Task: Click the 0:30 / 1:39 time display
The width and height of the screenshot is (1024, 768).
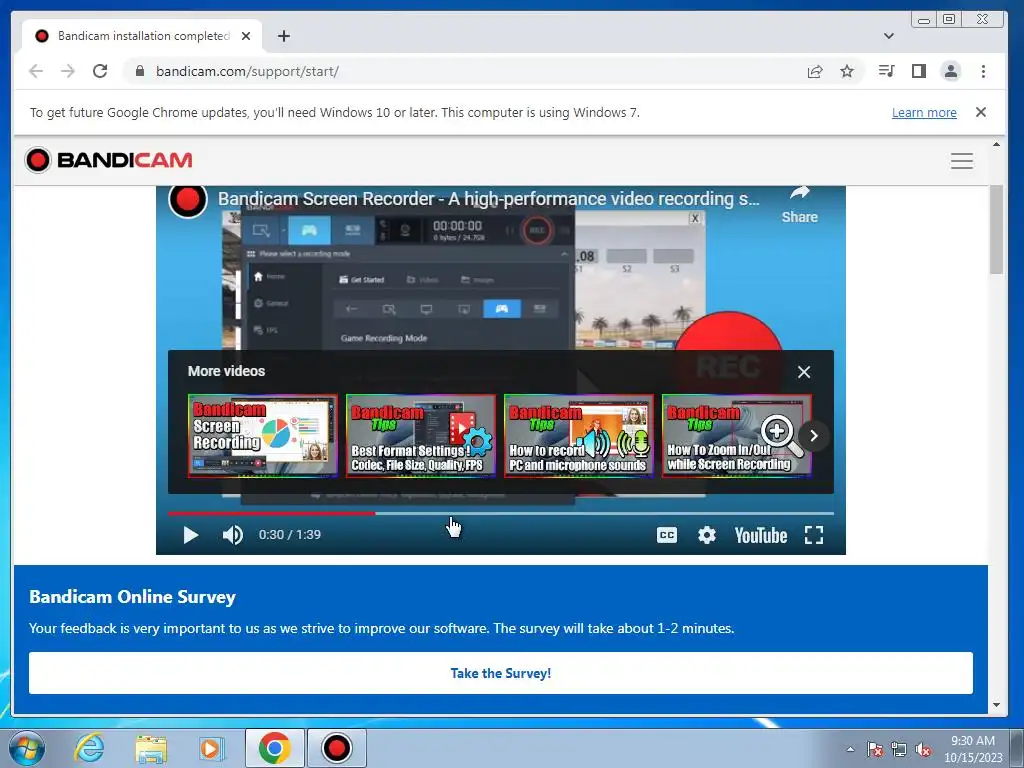Action: 289,535
